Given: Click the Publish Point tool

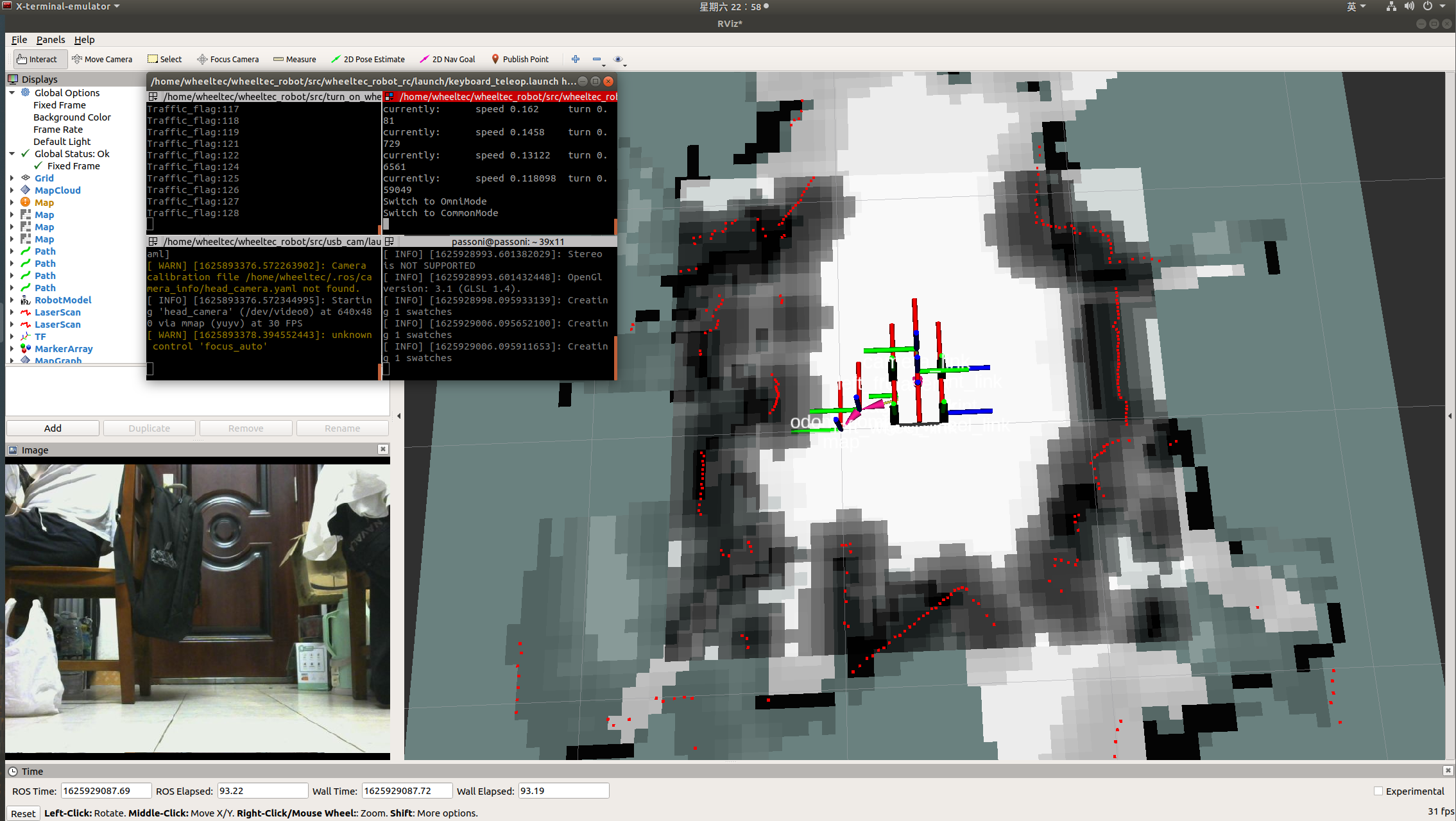Looking at the screenshot, I should tap(520, 59).
